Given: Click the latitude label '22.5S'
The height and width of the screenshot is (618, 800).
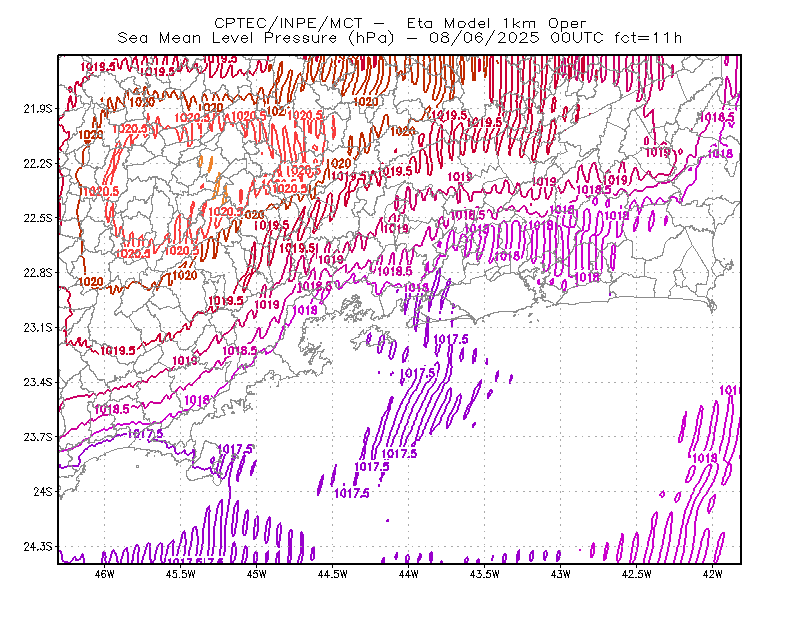Looking at the screenshot, I should point(38,218).
